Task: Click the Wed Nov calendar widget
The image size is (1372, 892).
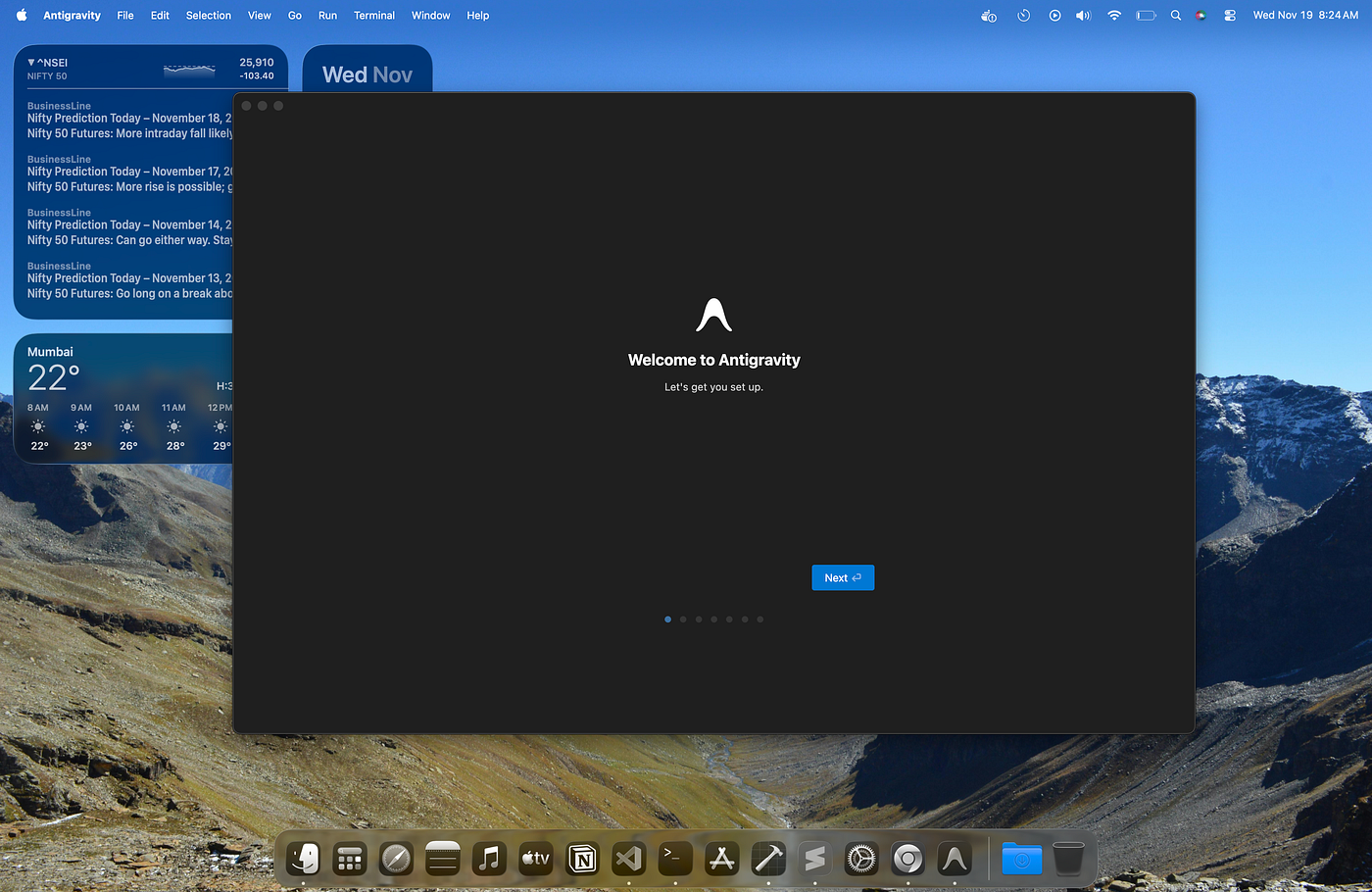Action: click(x=367, y=69)
